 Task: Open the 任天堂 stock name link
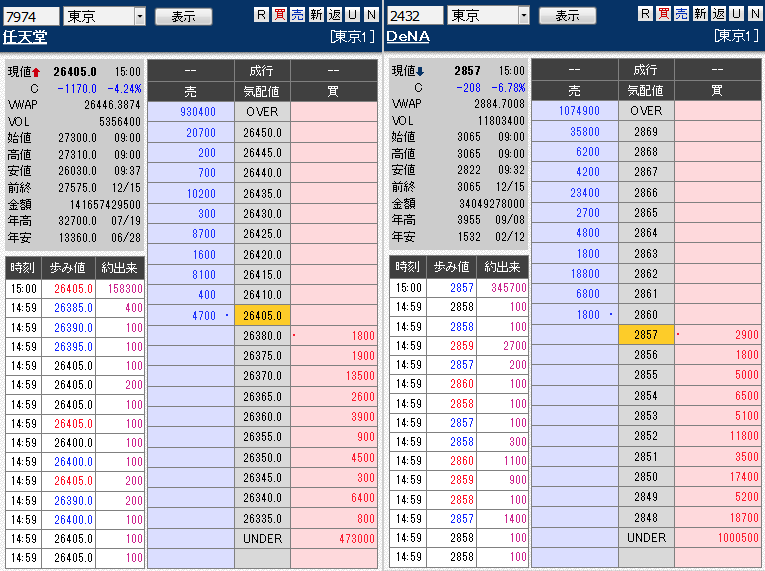25,37
